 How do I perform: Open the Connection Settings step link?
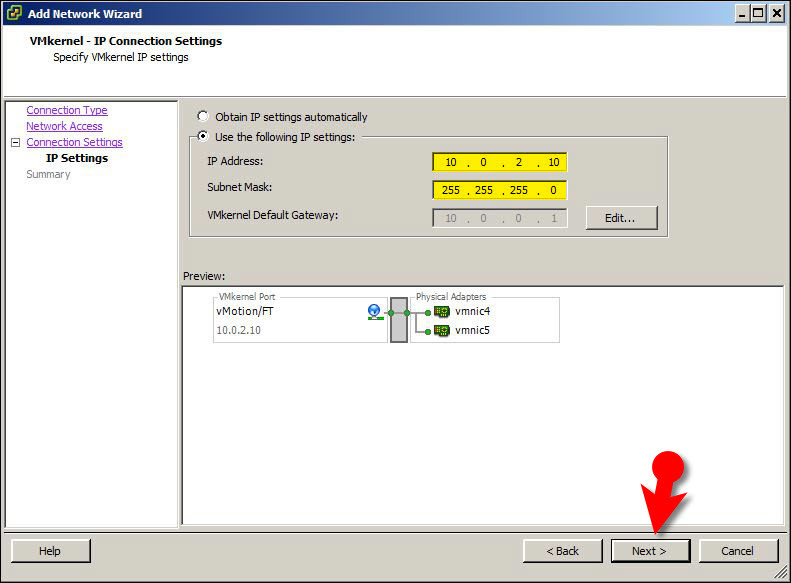pos(74,142)
